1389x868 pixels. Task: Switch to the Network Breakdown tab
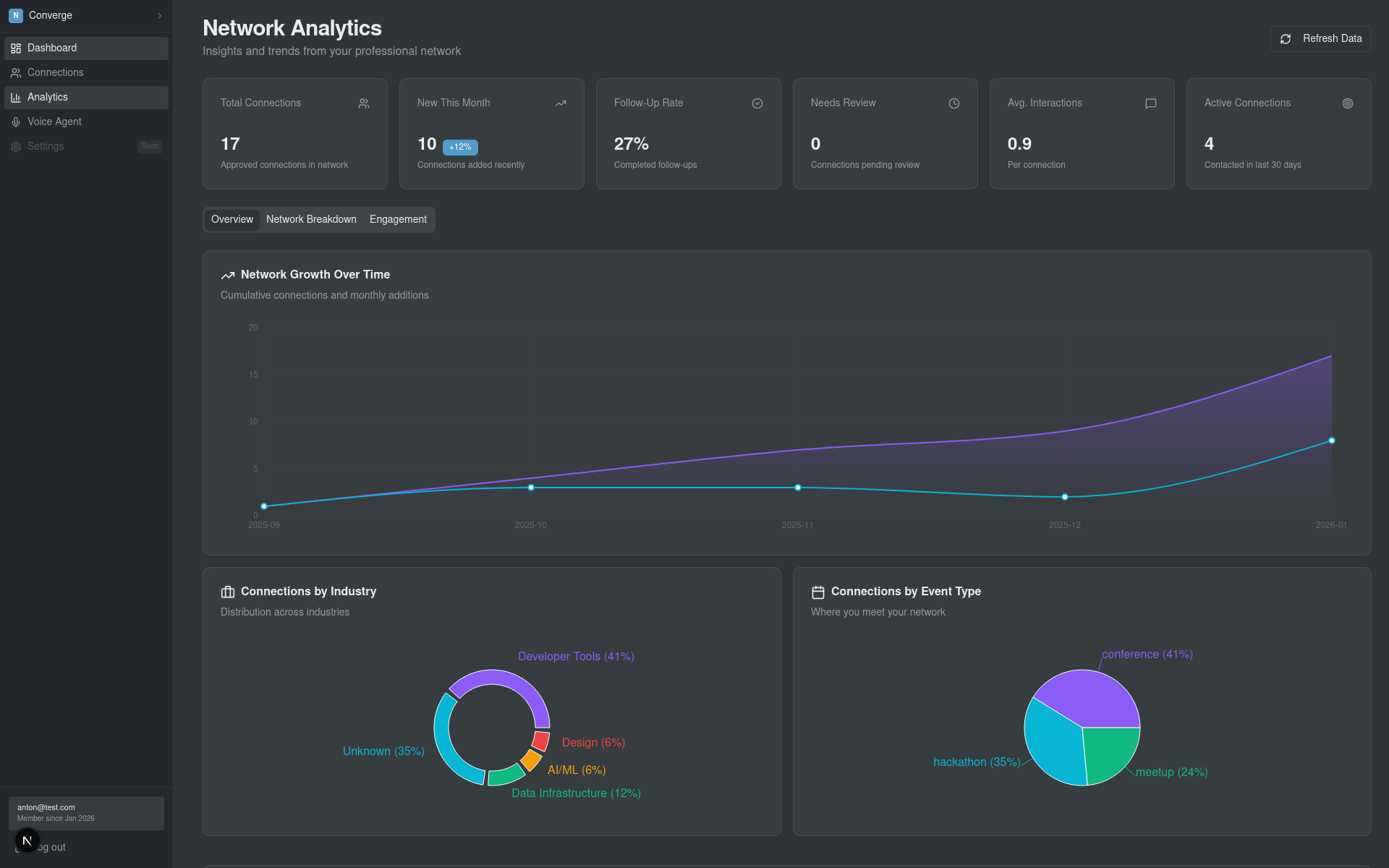click(311, 219)
